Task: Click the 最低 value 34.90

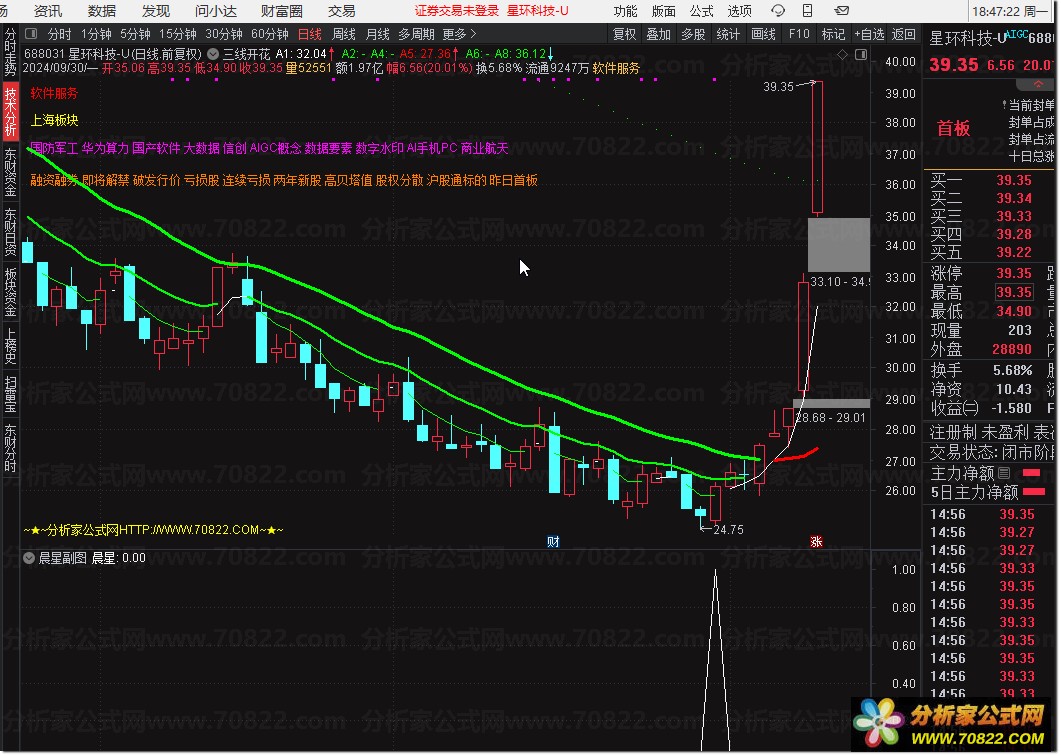Action: pyautogui.click(x=1014, y=311)
